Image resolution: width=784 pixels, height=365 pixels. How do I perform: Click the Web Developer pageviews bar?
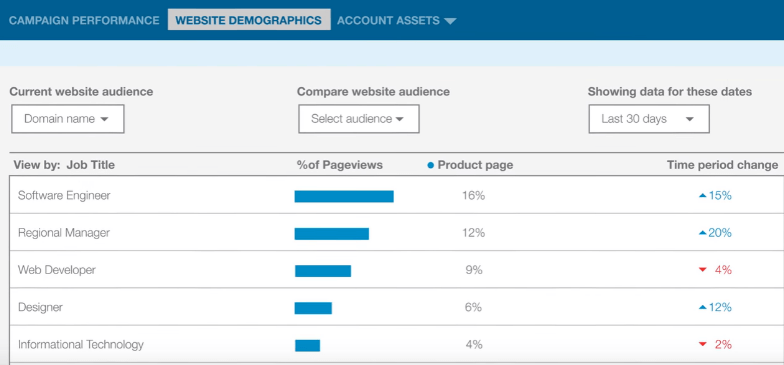coord(323,271)
